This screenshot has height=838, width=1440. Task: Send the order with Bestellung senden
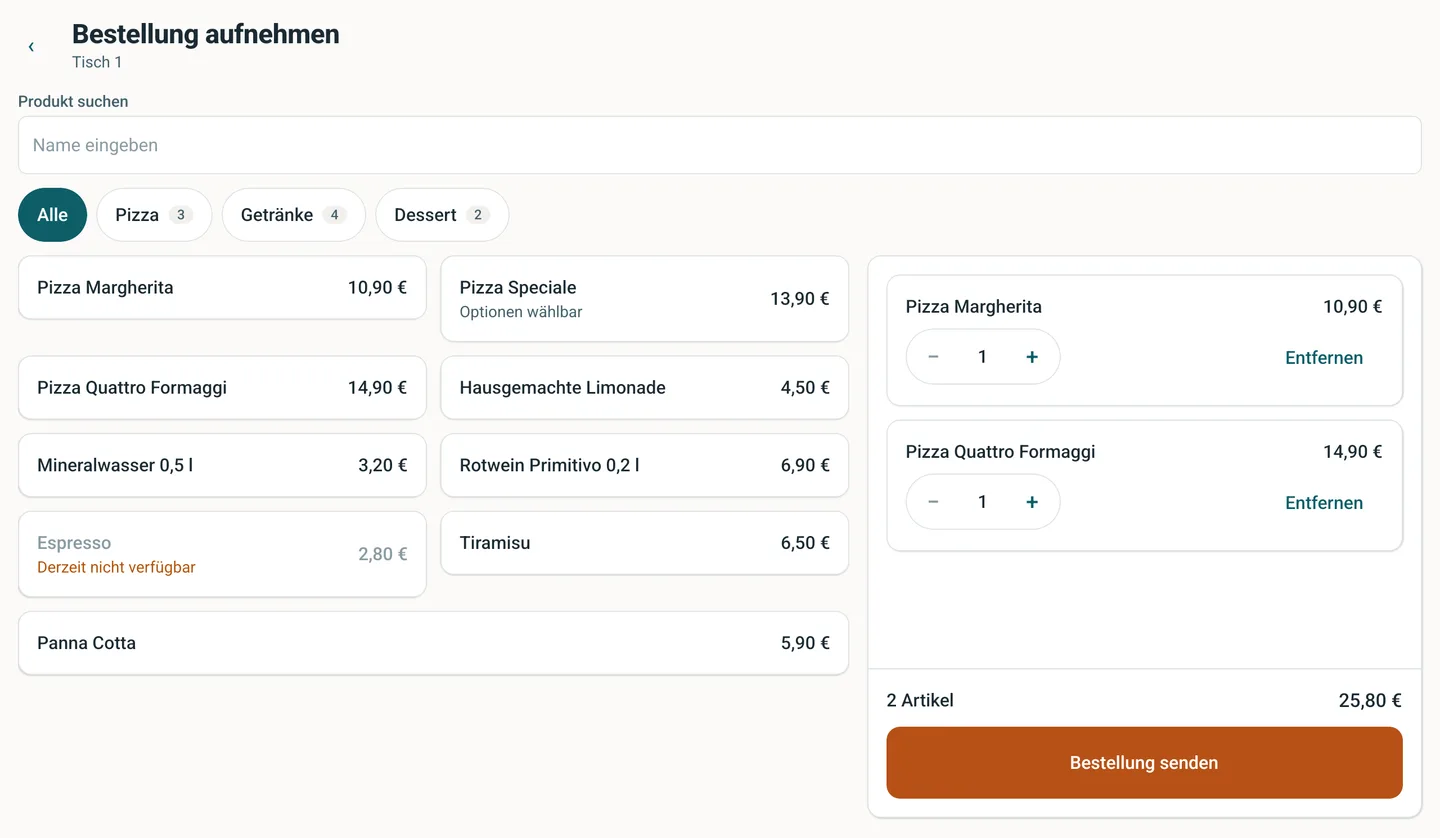pos(1144,763)
